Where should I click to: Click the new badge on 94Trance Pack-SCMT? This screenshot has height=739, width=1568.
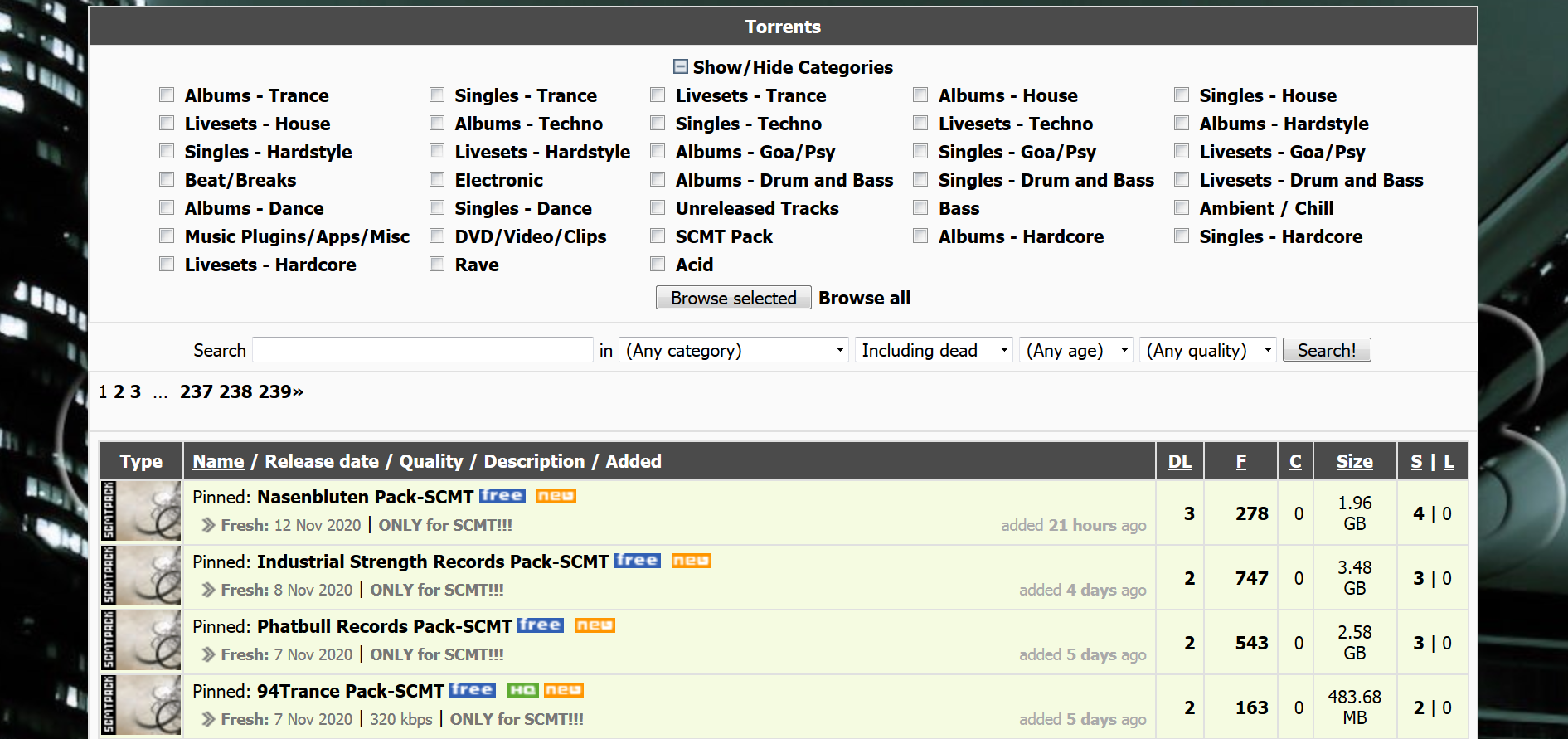(564, 690)
